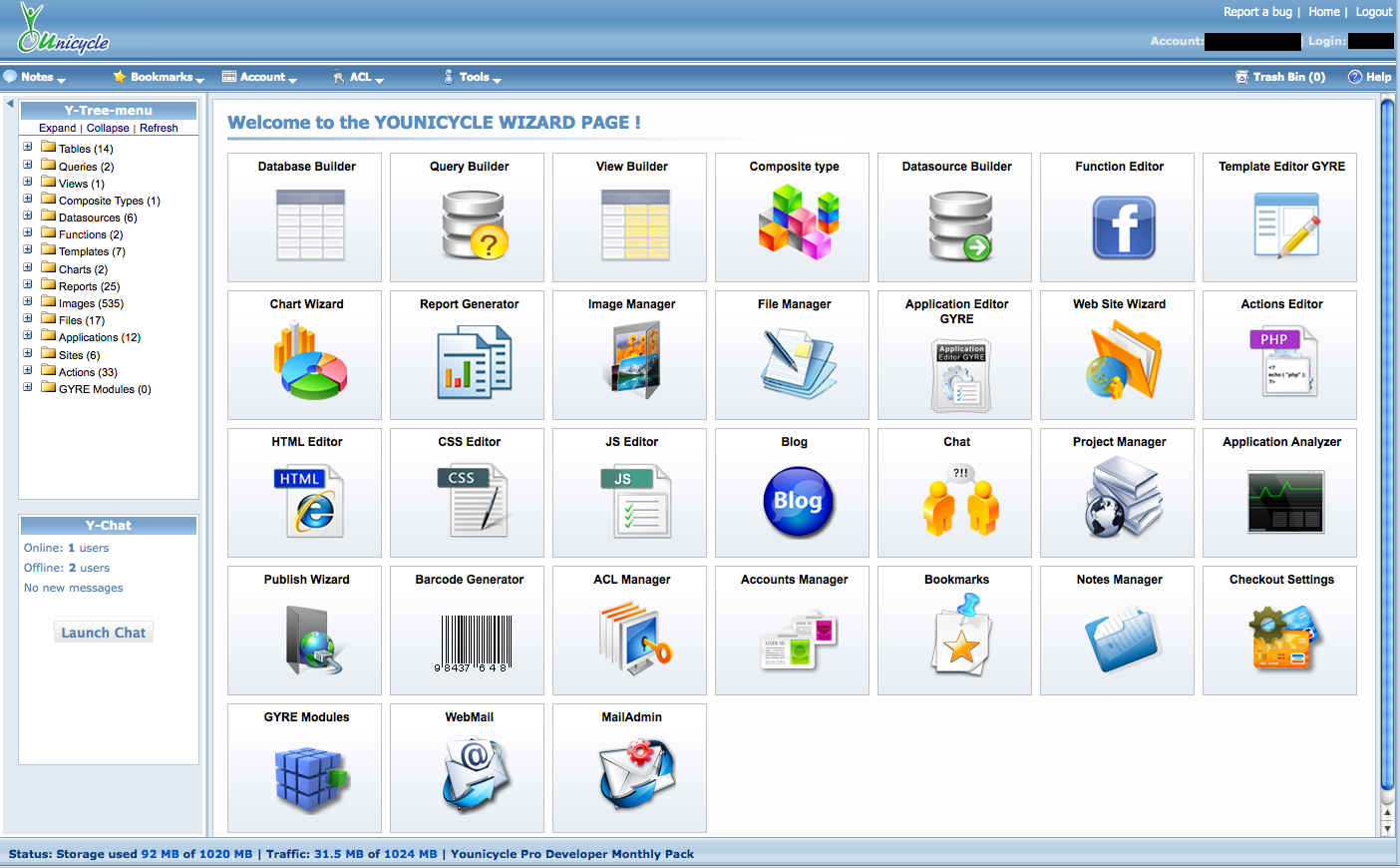Click the Refresh link in Y-Tree-menu

(159, 128)
